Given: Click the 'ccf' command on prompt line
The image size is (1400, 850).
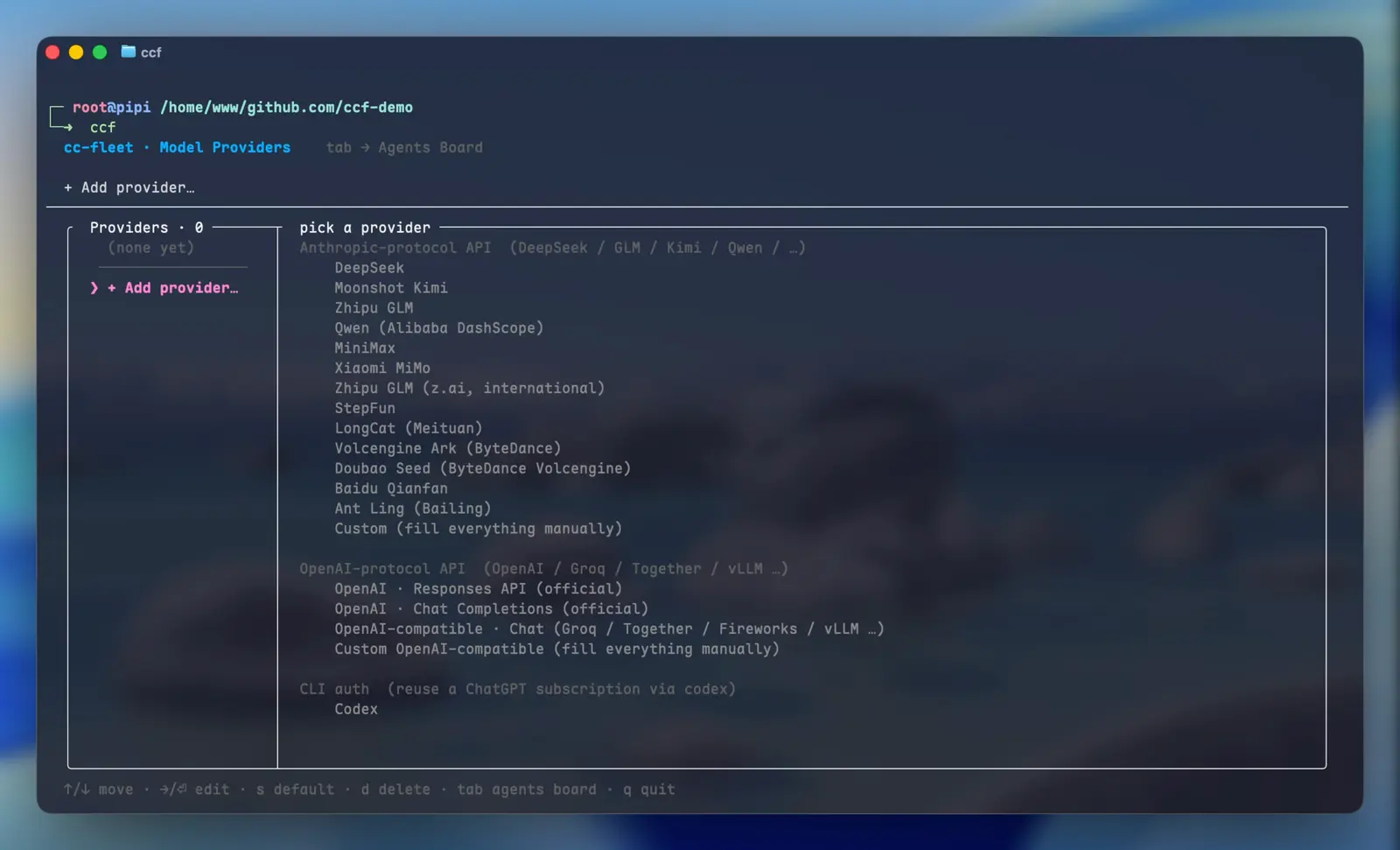Looking at the screenshot, I should 102,128.
